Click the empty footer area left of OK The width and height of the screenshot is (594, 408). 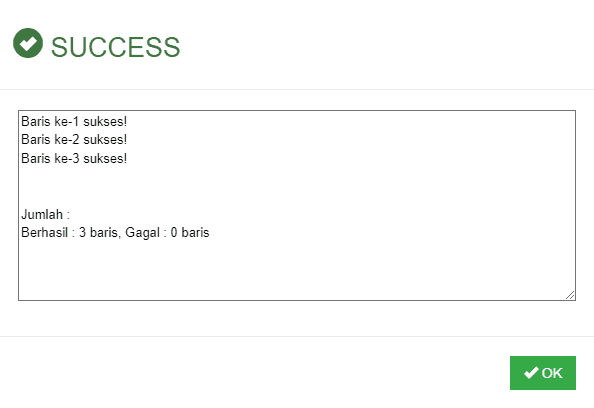(x=254, y=373)
